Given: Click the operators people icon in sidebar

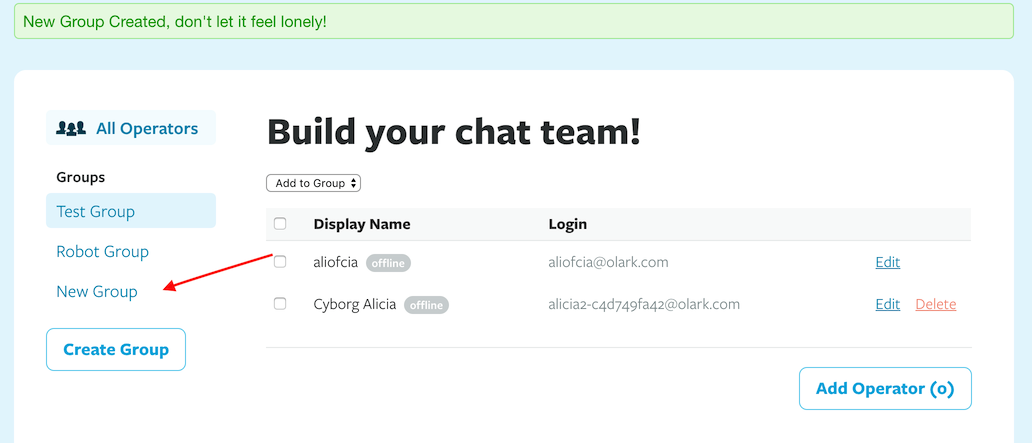Looking at the screenshot, I should point(71,128).
